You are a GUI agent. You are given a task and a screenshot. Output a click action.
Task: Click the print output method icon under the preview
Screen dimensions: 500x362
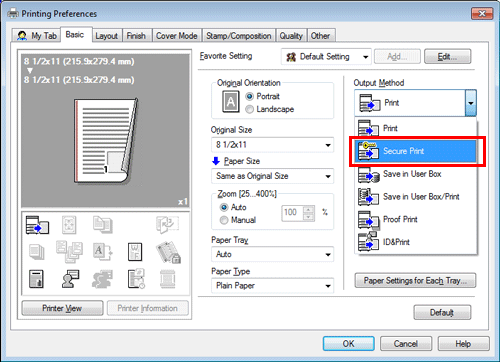(x=37, y=225)
